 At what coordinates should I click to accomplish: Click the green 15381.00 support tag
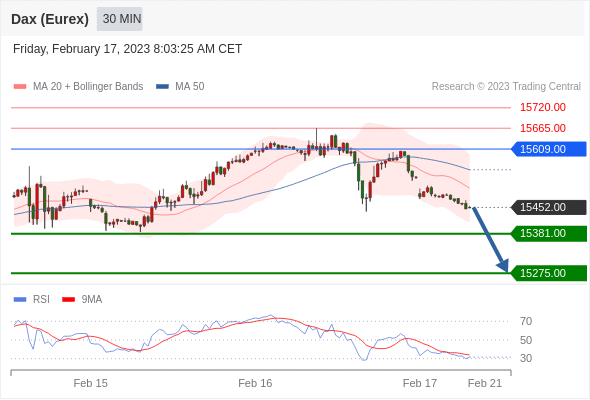click(x=549, y=234)
